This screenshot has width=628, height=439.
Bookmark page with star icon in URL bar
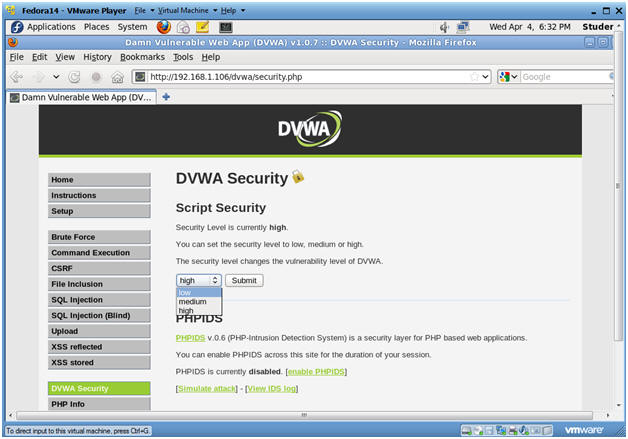[x=474, y=77]
